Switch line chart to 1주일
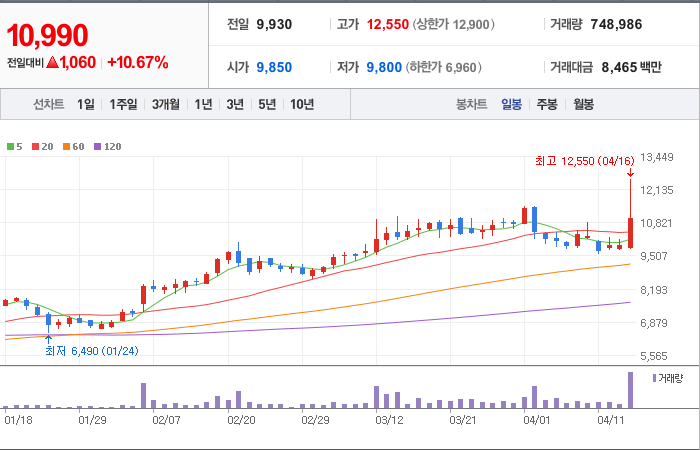 coord(123,104)
